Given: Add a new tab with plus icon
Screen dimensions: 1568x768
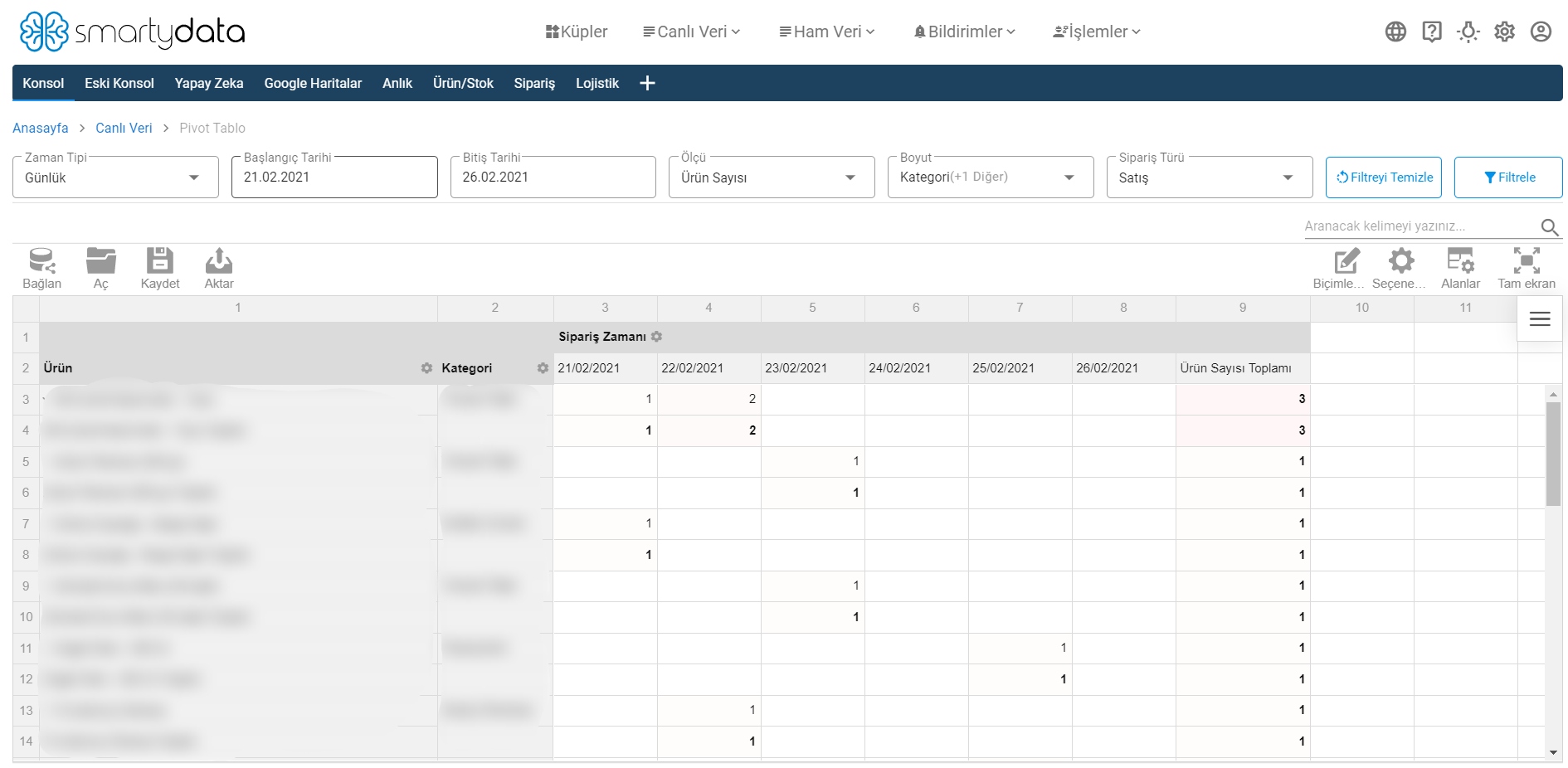Looking at the screenshot, I should click(648, 83).
